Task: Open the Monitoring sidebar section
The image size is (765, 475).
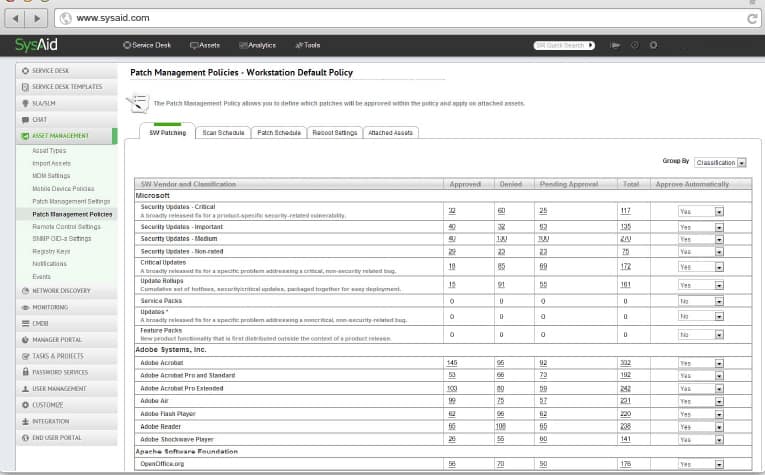Action: (67, 307)
